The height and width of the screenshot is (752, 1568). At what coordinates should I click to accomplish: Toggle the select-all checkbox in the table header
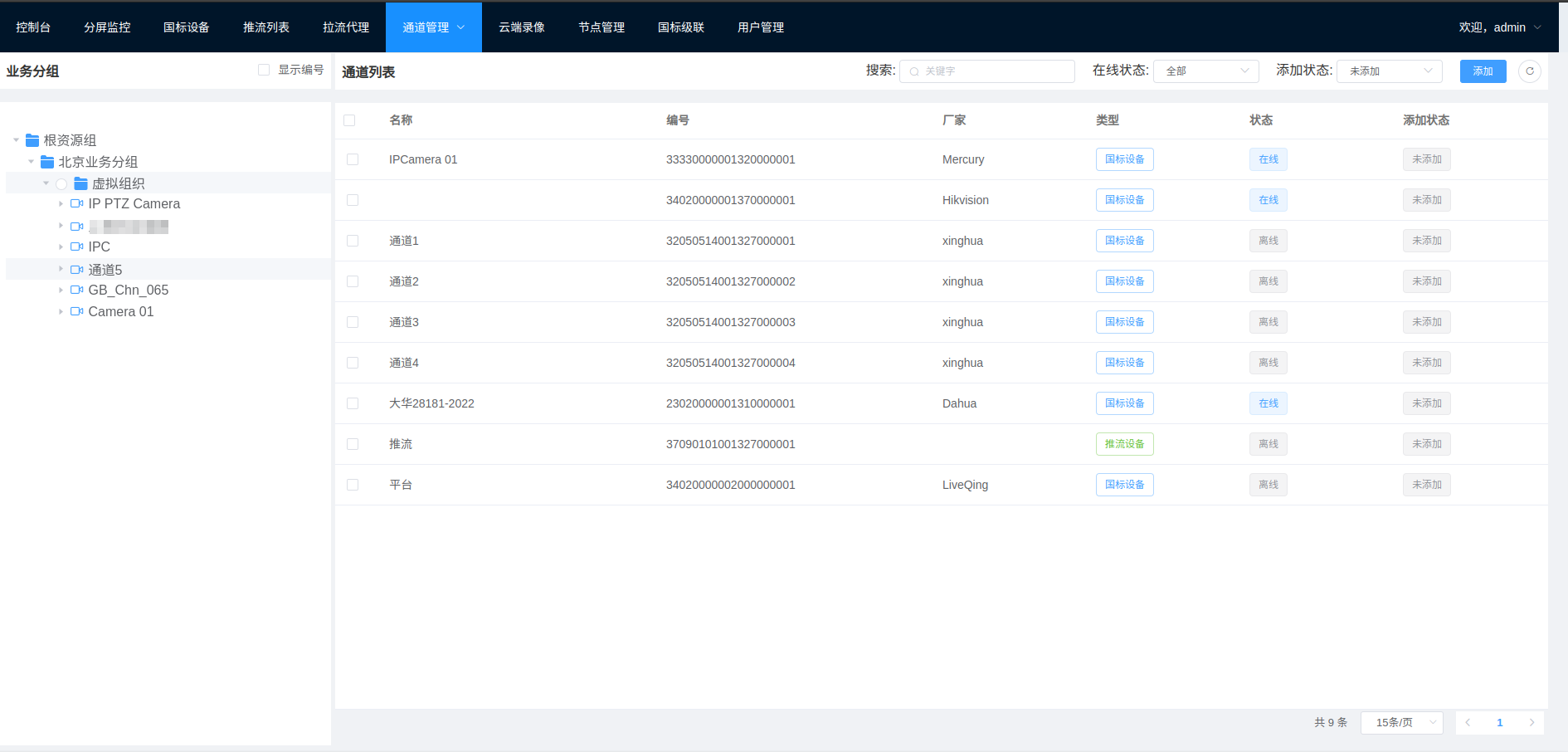[349, 120]
